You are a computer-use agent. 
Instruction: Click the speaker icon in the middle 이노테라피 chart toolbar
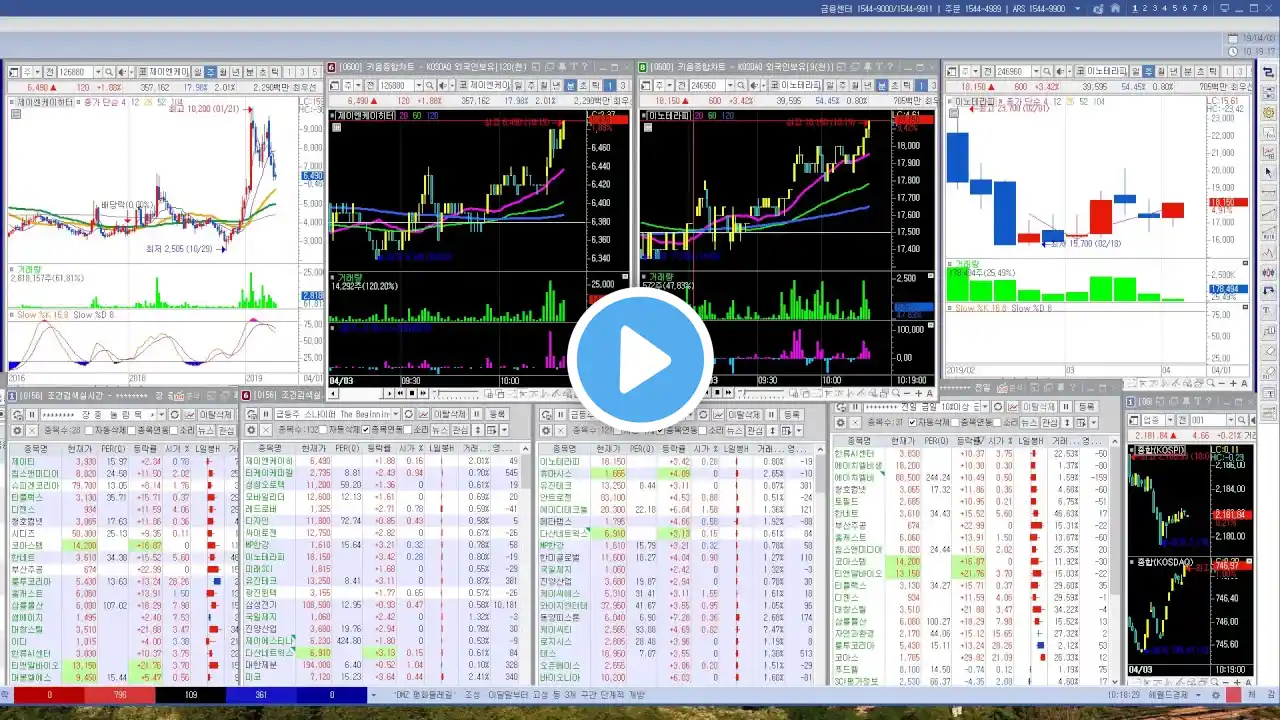[756, 85]
